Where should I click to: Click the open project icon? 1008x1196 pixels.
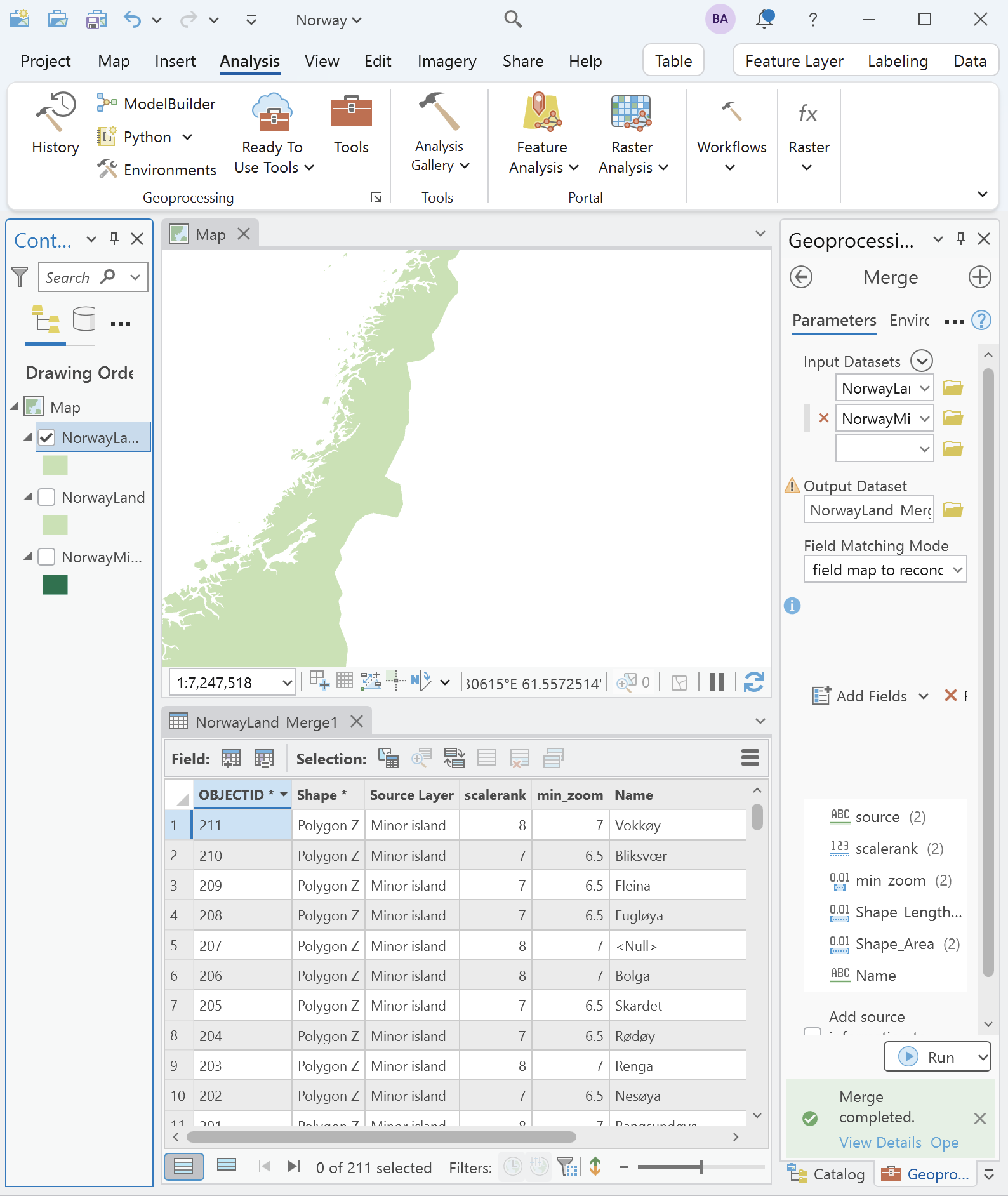58,19
